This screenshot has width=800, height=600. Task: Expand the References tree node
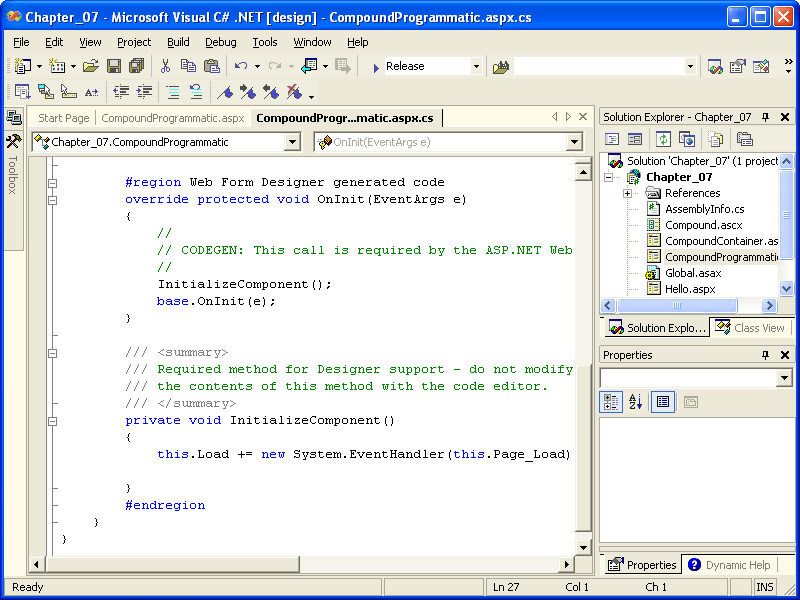(x=627, y=193)
